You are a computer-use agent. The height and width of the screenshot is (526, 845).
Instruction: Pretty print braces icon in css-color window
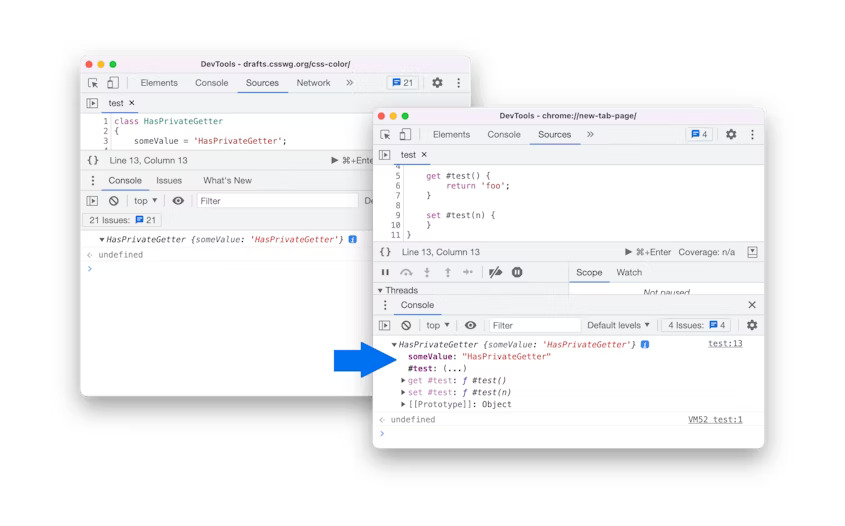(x=93, y=161)
